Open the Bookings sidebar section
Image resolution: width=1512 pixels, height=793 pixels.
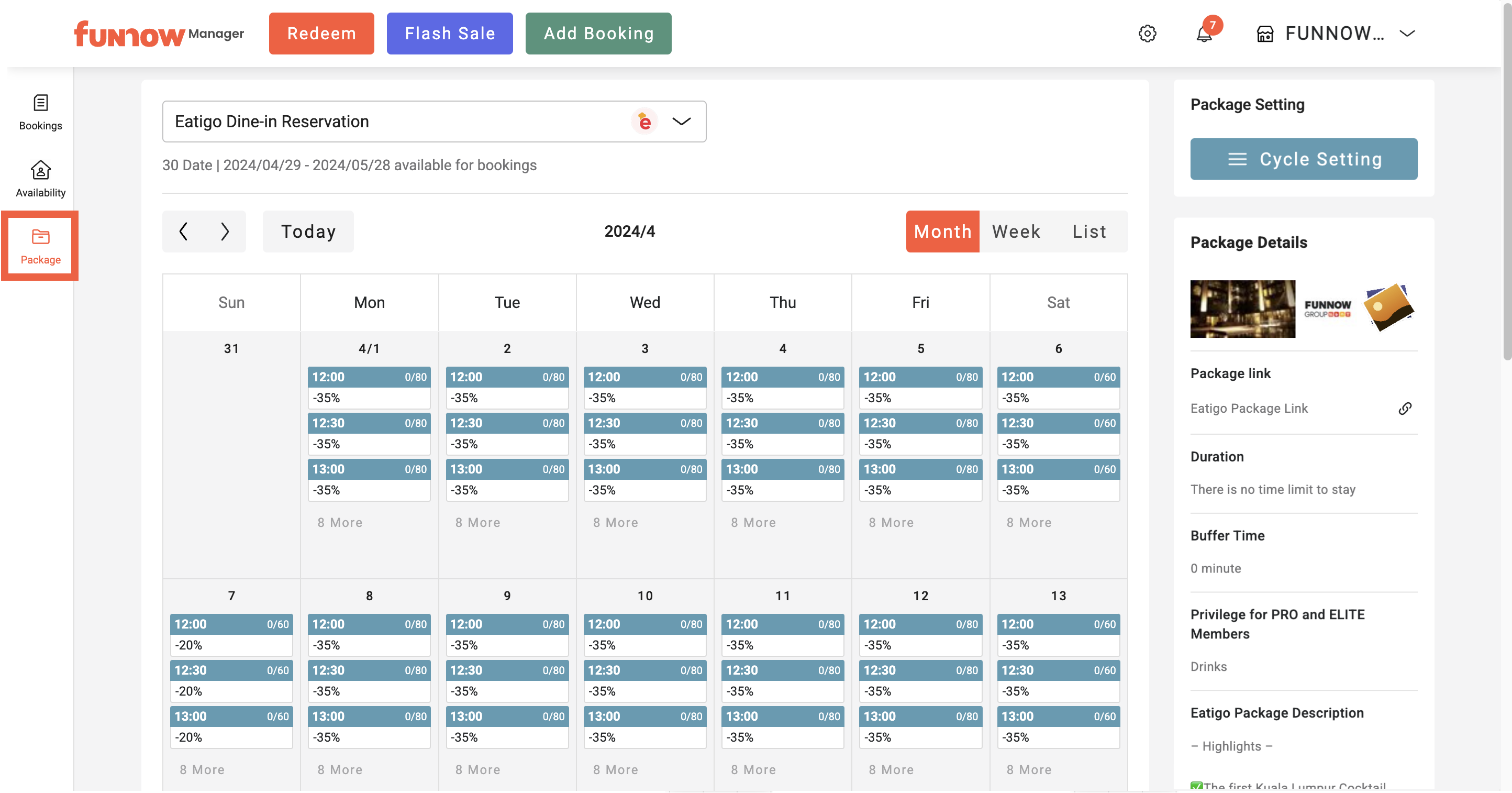(40, 112)
